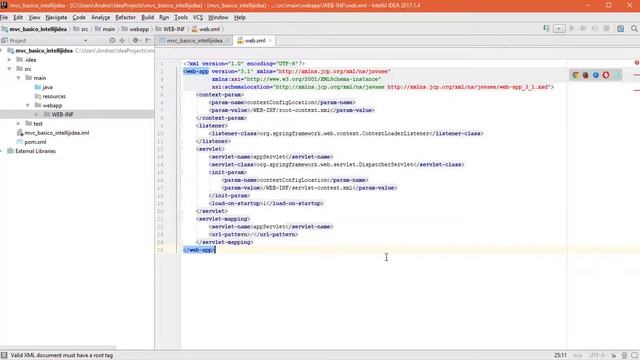This screenshot has height=360, width=640.
Task: Open in Opera browser preview icon
Action: pyautogui.click(x=606, y=75)
